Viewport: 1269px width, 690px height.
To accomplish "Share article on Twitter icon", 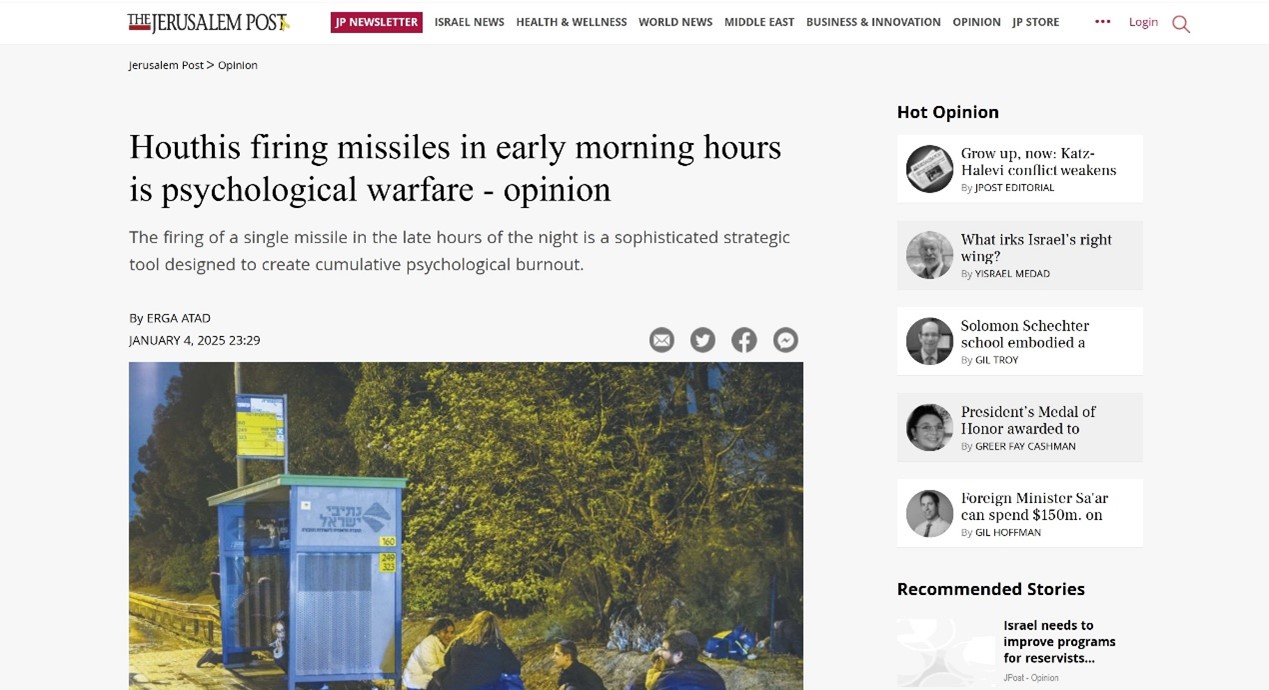I will pos(703,340).
